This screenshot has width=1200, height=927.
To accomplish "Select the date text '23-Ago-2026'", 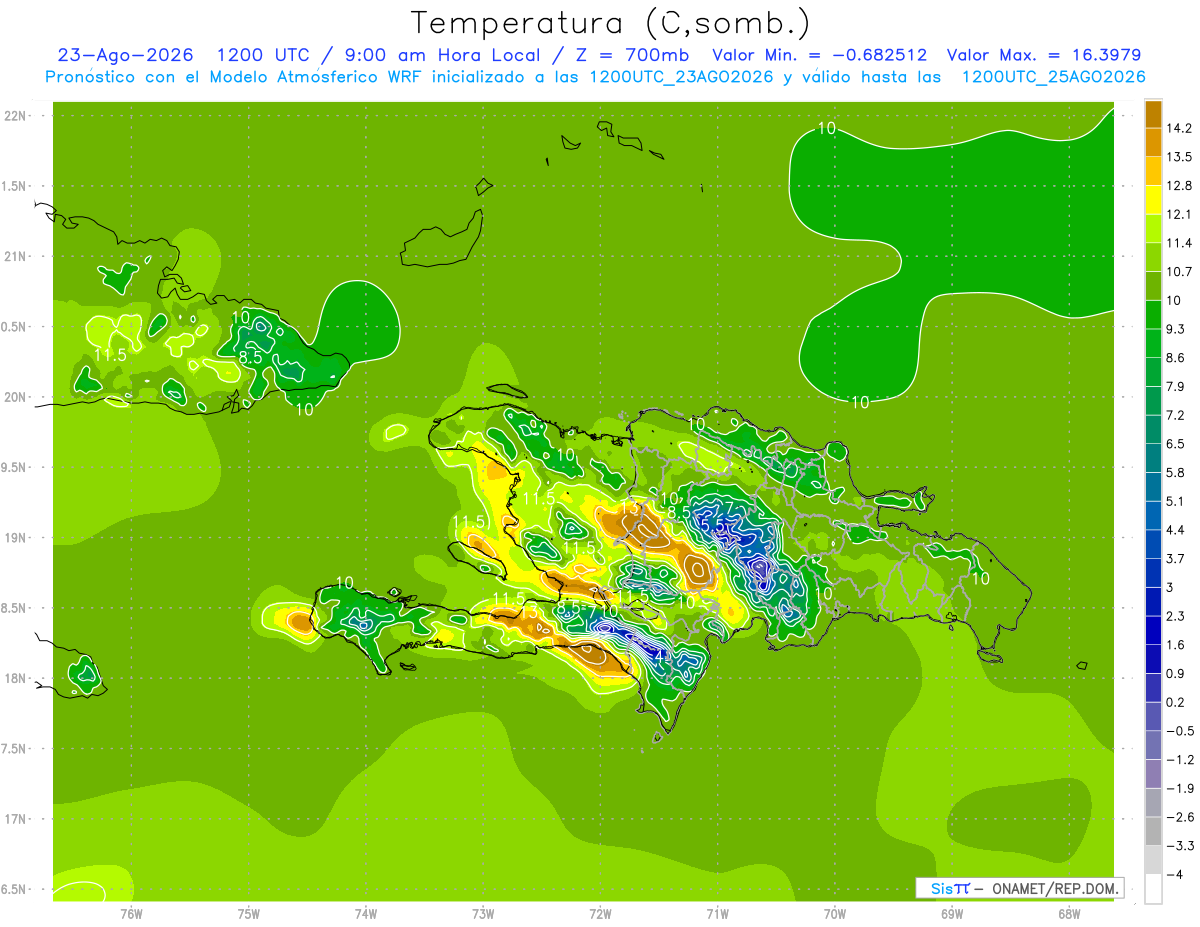I will coord(125,55).
